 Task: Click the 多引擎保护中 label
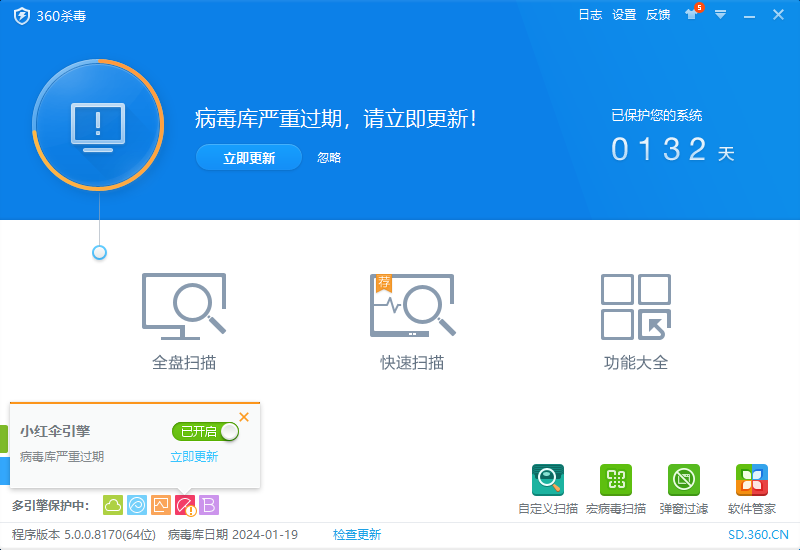[51, 506]
